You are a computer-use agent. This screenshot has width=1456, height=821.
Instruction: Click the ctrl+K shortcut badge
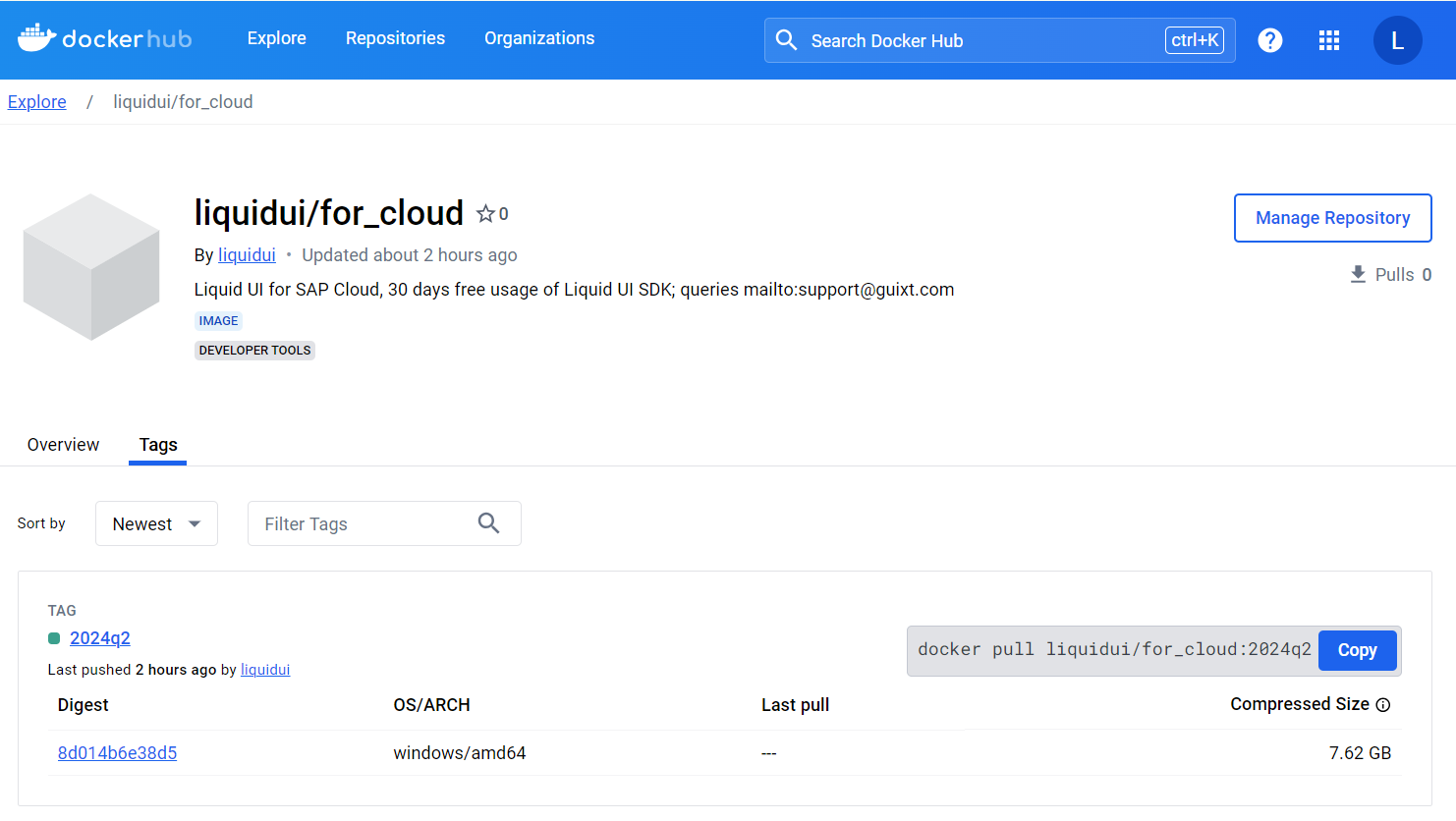[x=1195, y=40]
